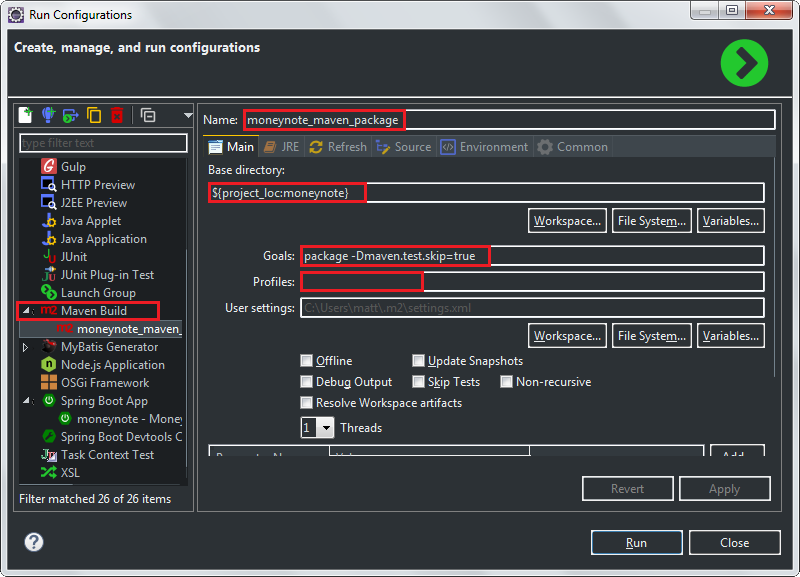This screenshot has height=577, width=800.
Task: Toggle the Skip Tests checkbox
Action: click(418, 382)
